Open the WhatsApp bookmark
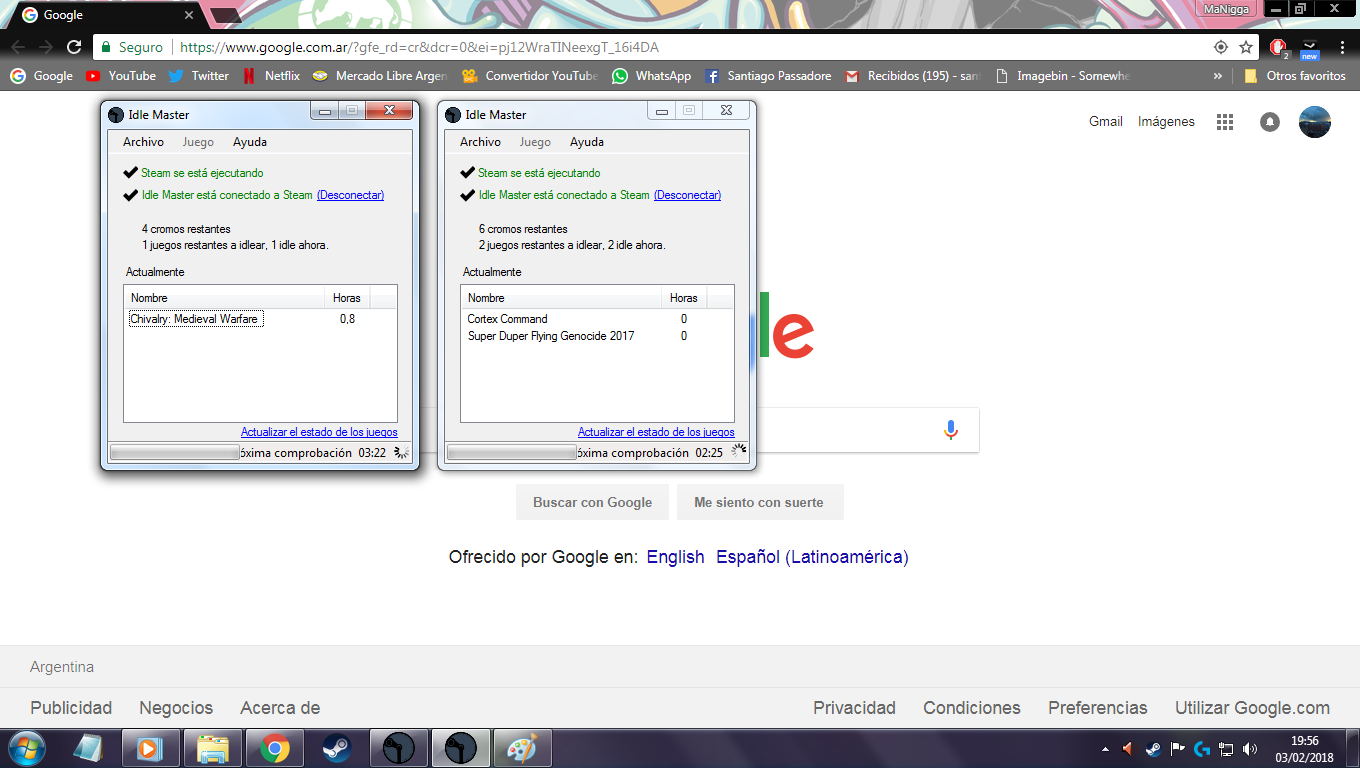 pyautogui.click(x=652, y=76)
